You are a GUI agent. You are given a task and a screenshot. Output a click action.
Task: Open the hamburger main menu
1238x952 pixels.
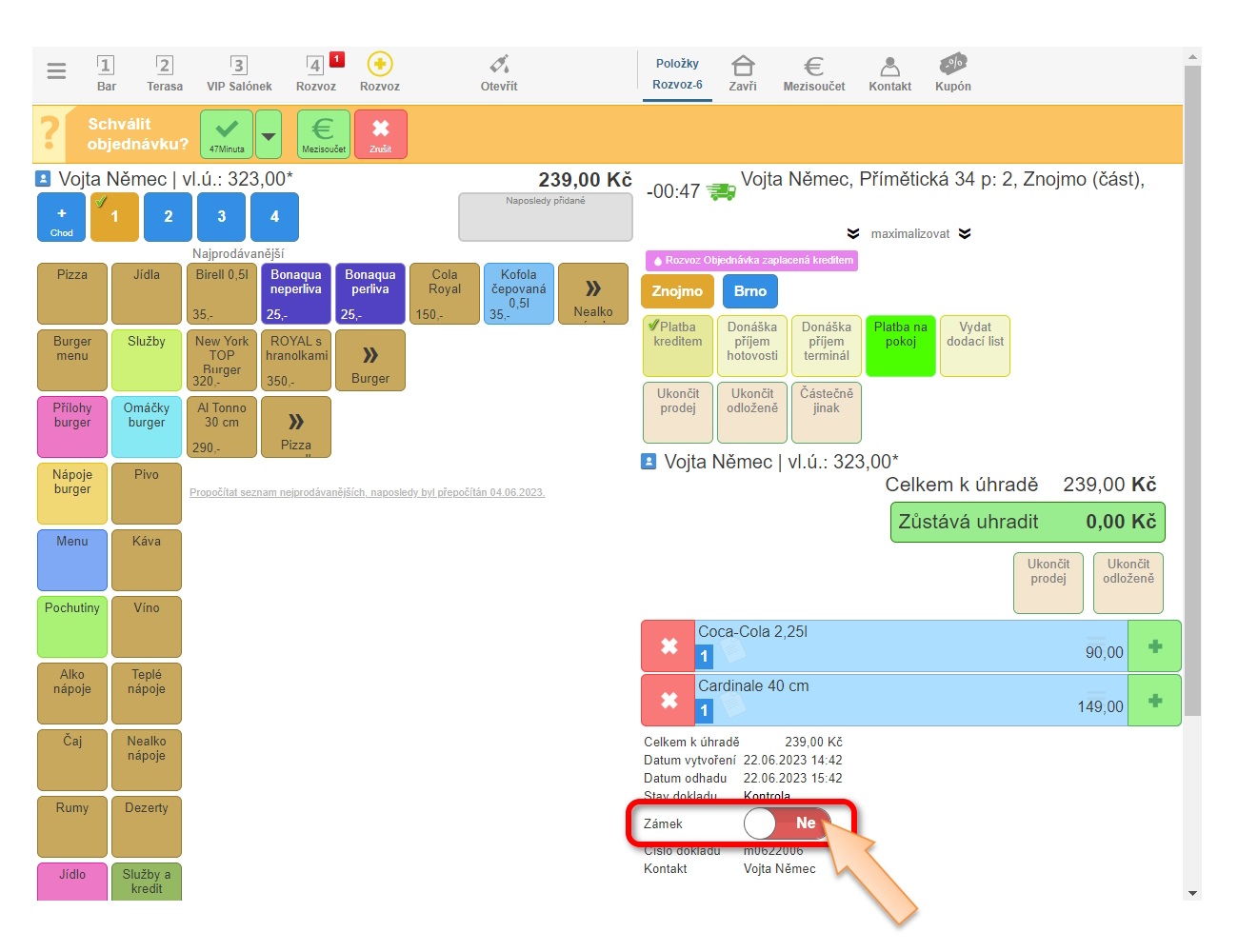pos(56,71)
